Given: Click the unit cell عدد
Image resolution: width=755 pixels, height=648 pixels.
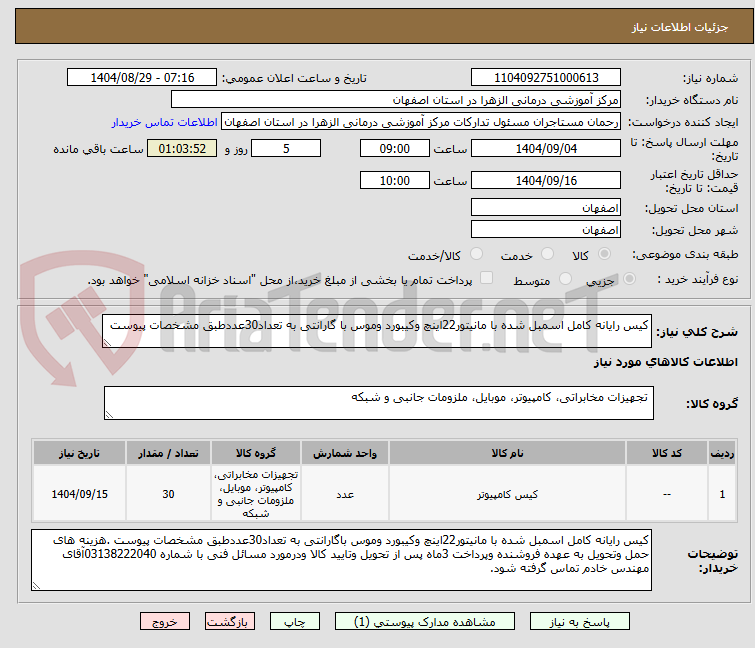Looking at the screenshot, I should pyautogui.click(x=345, y=494).
